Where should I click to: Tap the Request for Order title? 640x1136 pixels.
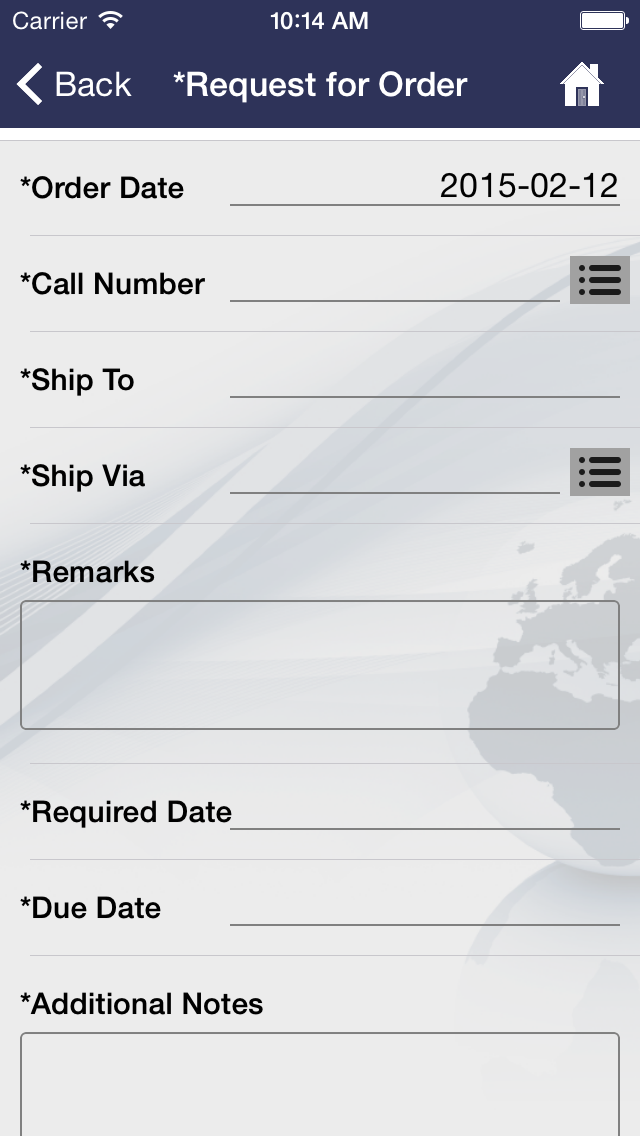pos(320,85)
